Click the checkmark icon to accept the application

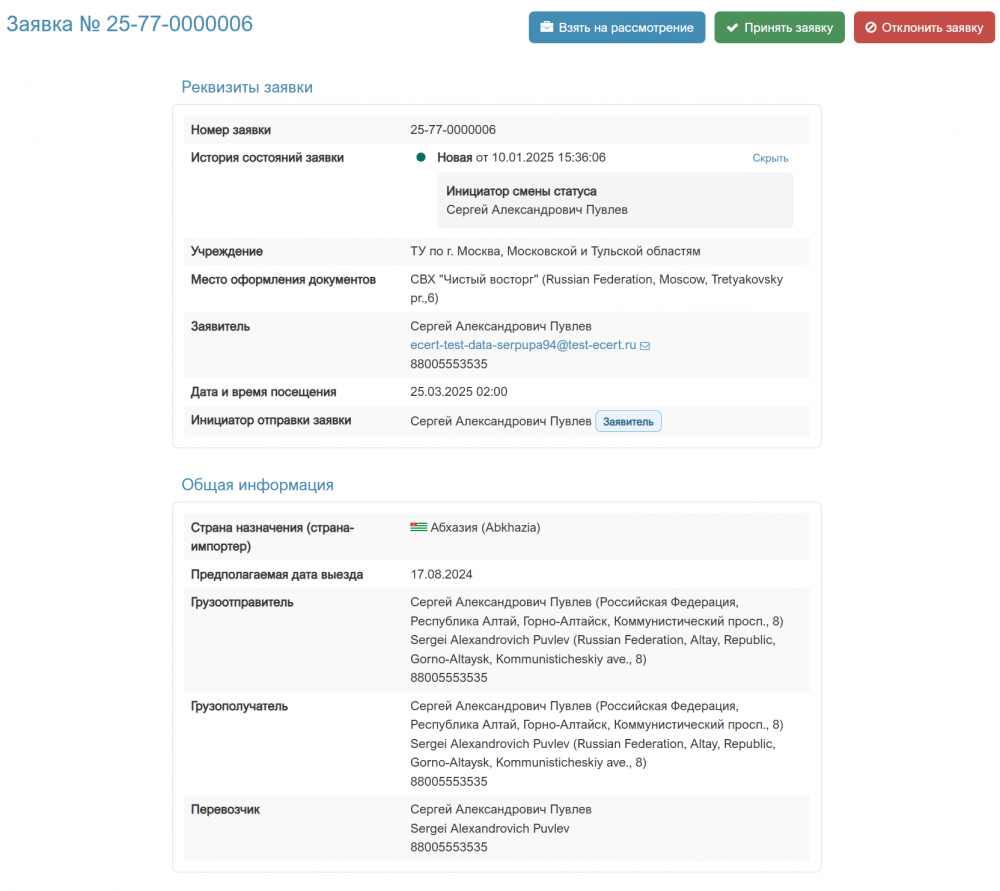pos(733,28)
